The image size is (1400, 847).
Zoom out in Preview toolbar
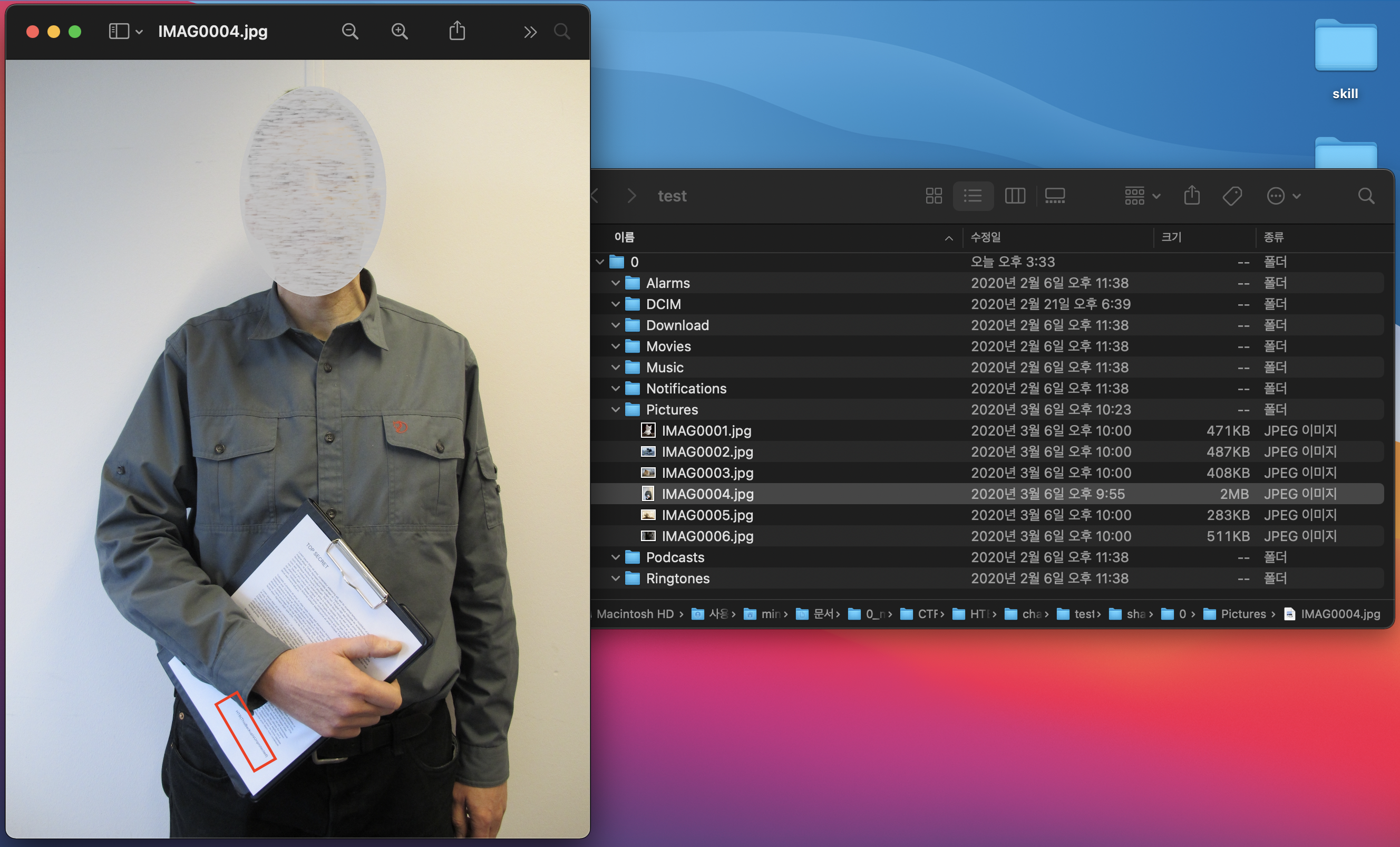pyautogui.click(x=350, y=31)
